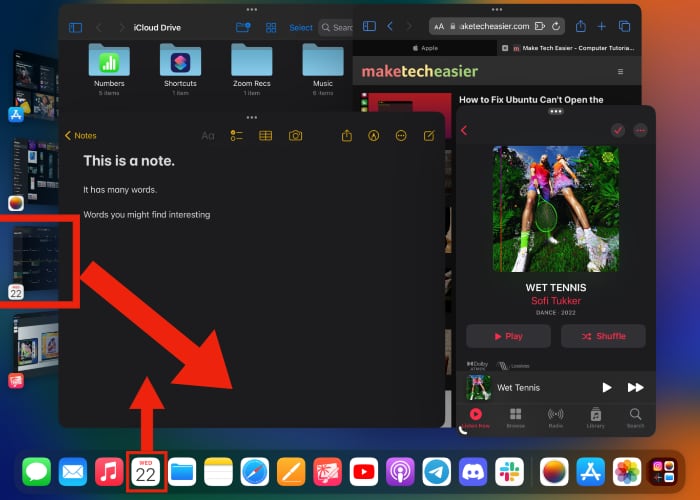Switch to Library tab in Music
The height and width of the screenshot is (500, 700).
click(x=596, y=418)
